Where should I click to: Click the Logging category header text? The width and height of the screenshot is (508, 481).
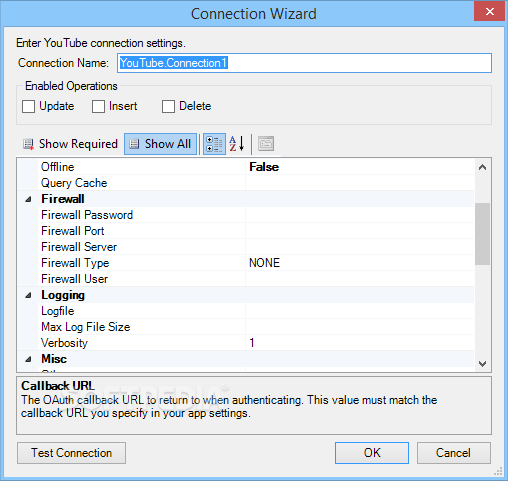[63, 295]
